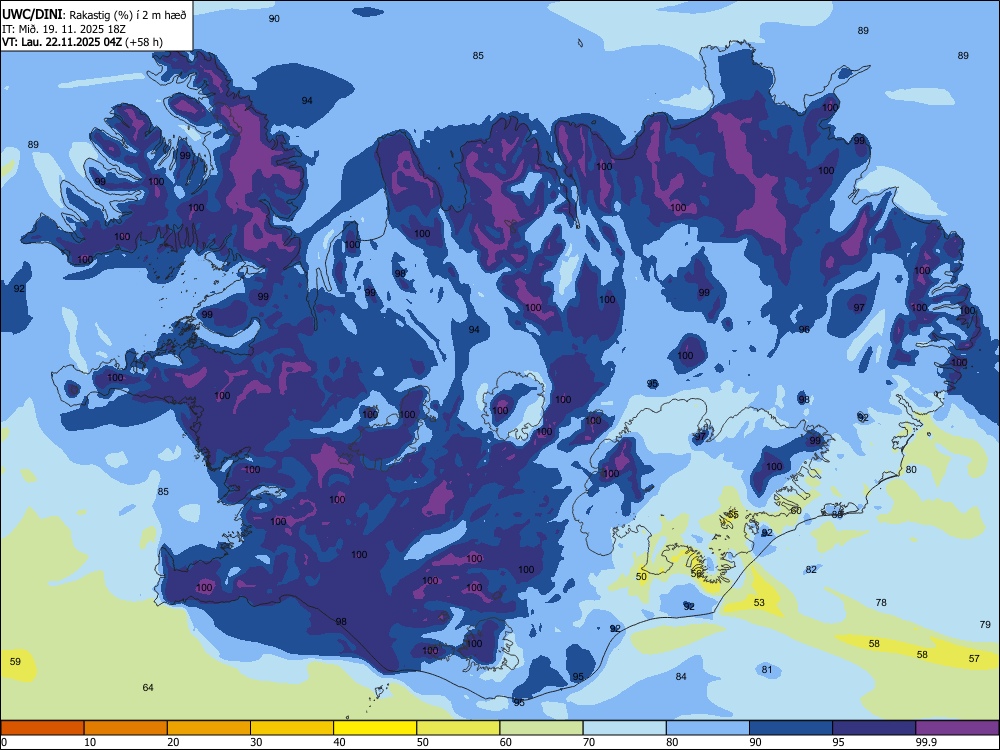Screen dimensions: 1000x750
Task: Select the legend scale label '70'
Action: click(x=589, y=742)
